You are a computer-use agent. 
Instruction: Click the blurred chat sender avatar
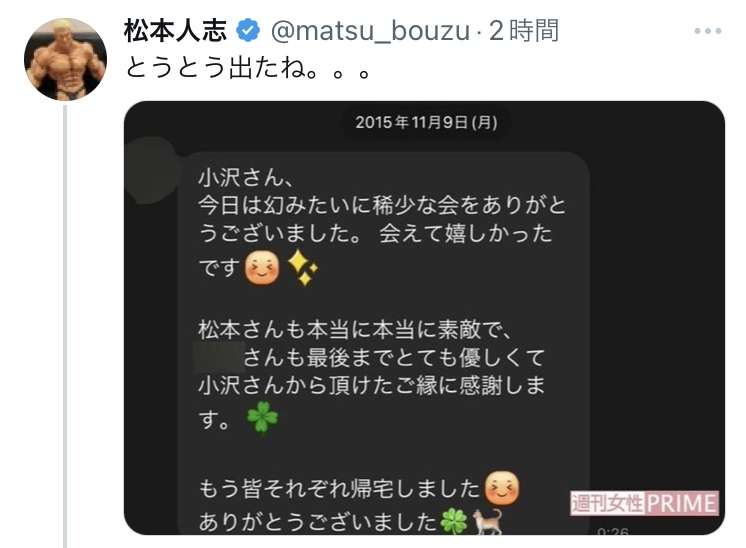tap(151, 170)
